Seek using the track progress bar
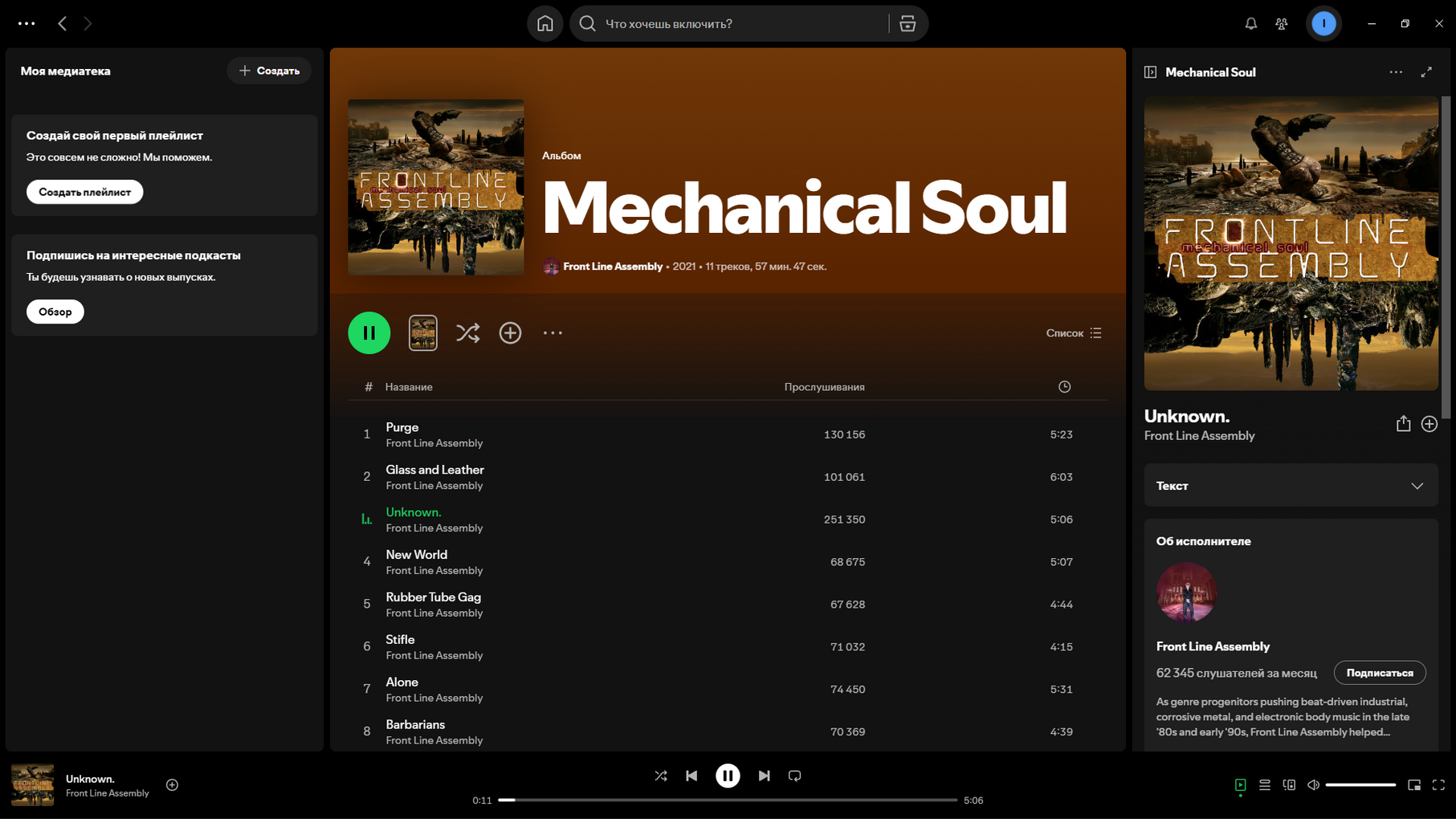The height and width of the screenshot is (819, 1456). (728, 800)
